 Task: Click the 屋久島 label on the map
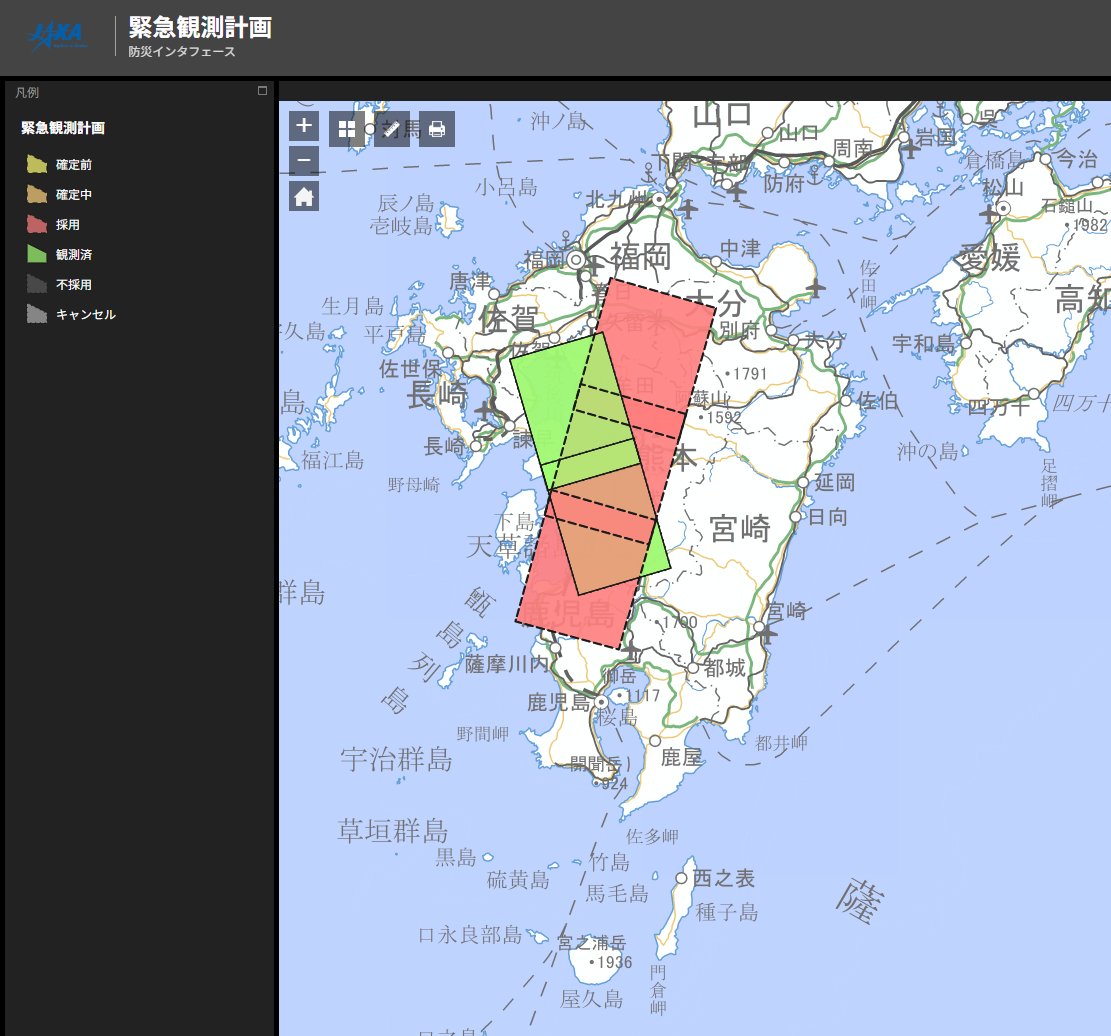coord(592,999)
